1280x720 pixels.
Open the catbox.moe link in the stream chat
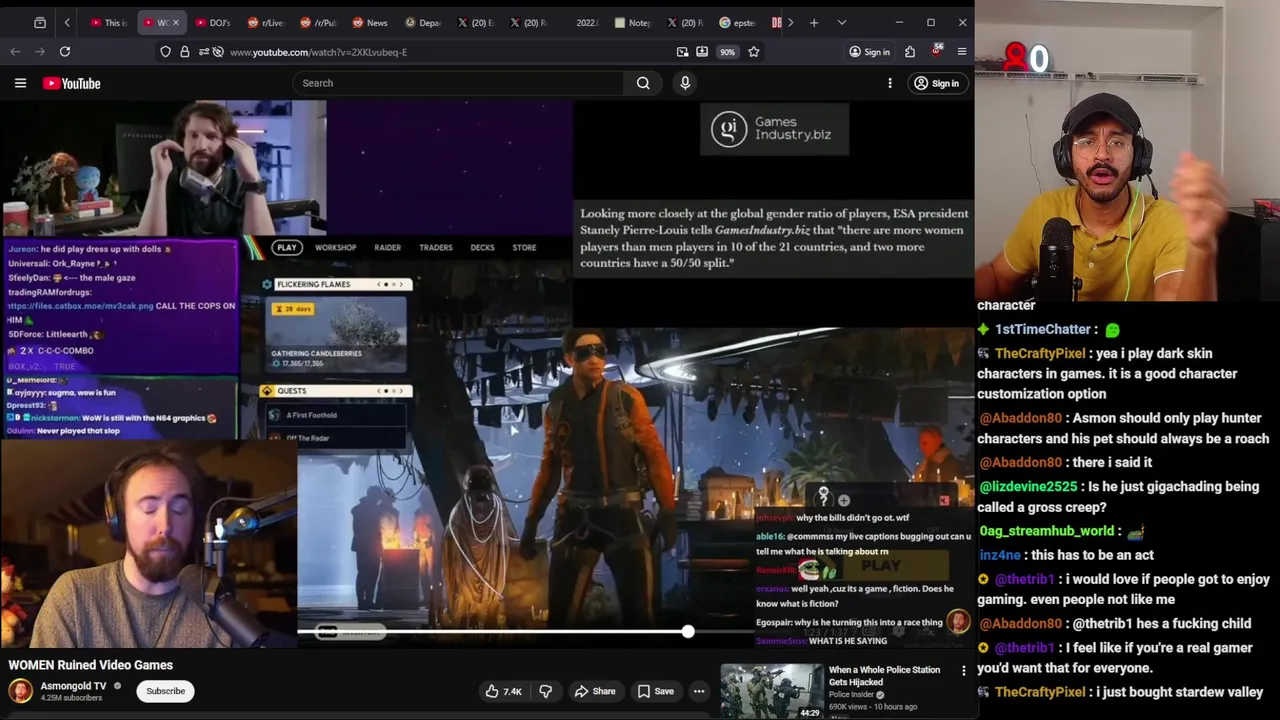tap(81, 306)
